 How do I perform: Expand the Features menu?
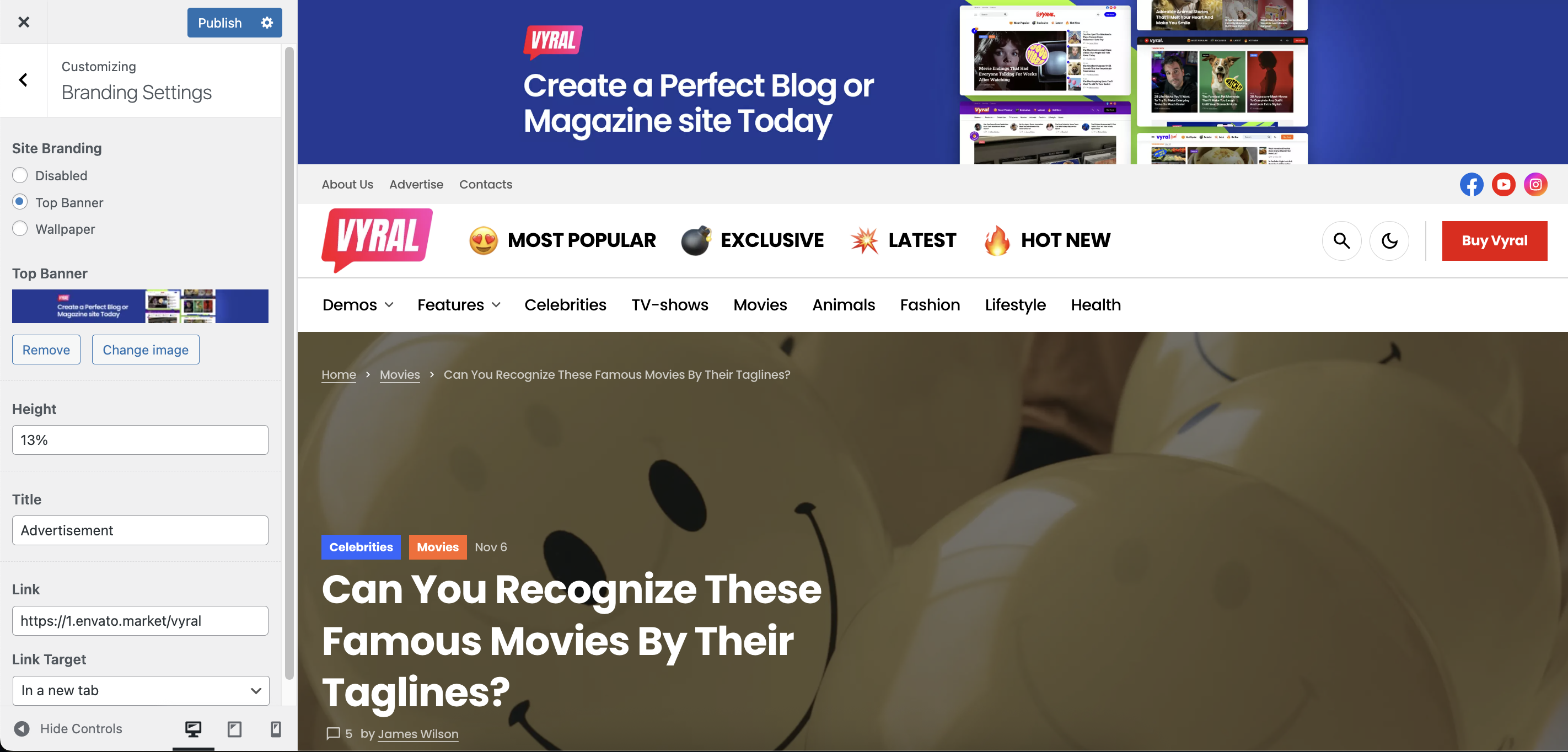point(459,304)
